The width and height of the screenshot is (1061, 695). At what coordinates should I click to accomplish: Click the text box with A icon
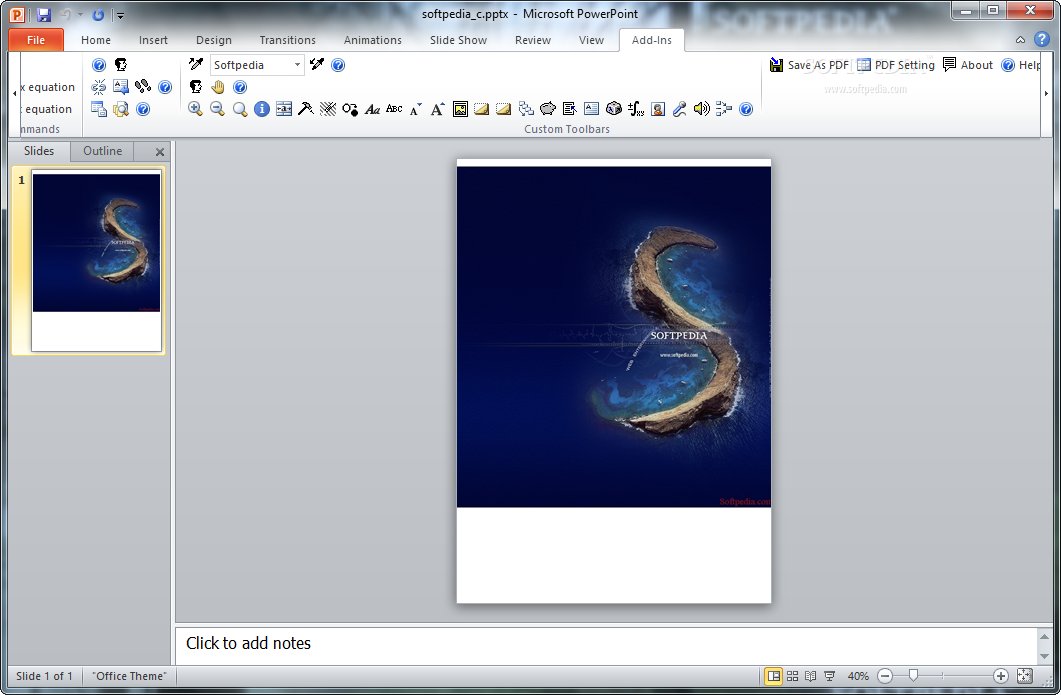(591, 109)
